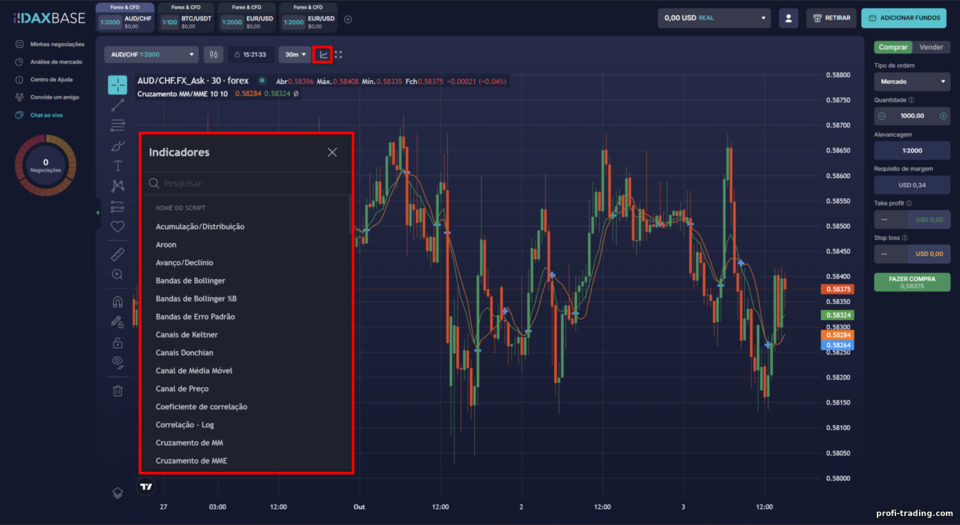Open Centro de Ajuda in sidebar
The image size is (960, 525).
tap(44, 80)
